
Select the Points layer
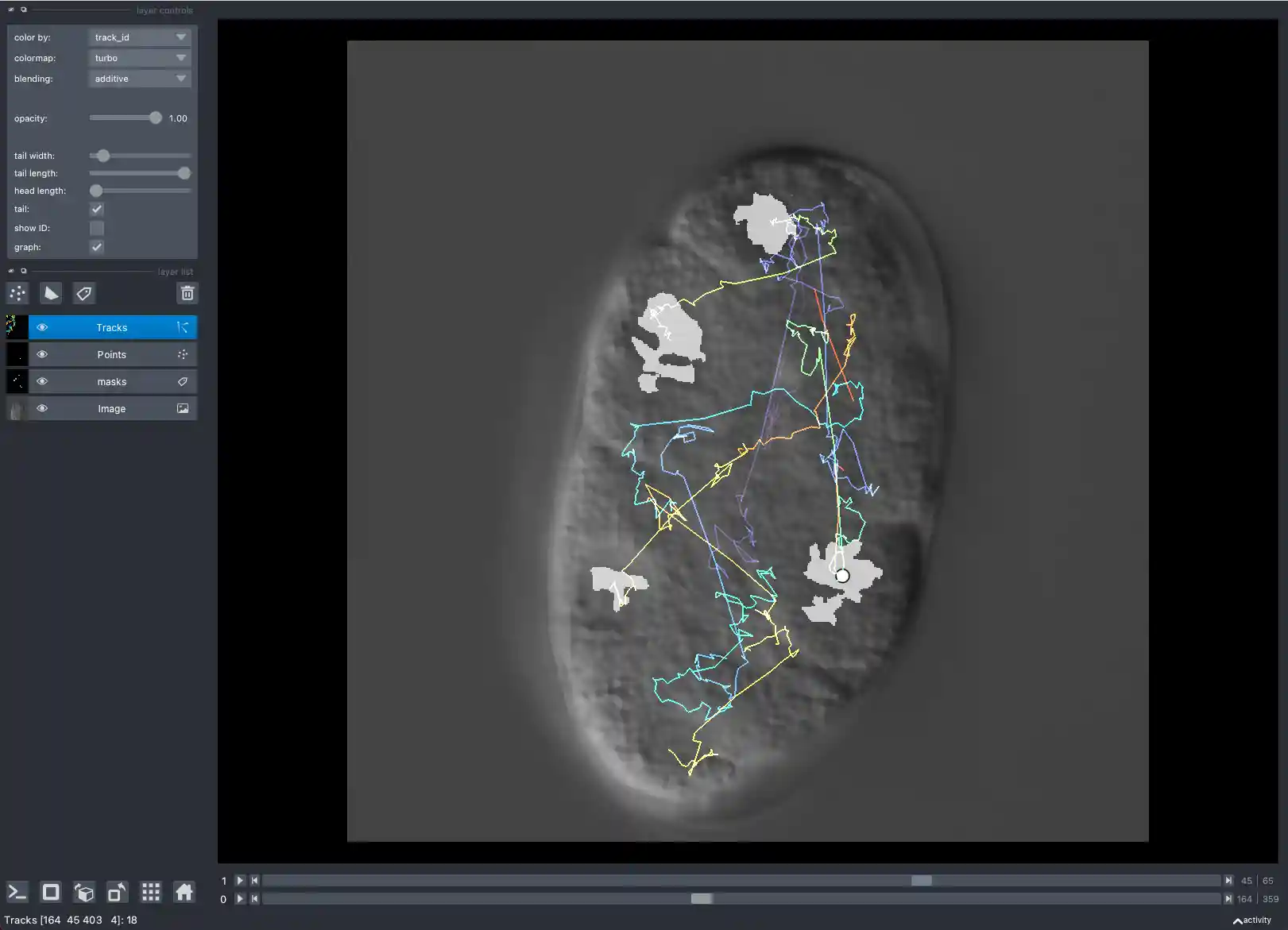(111, 354)
